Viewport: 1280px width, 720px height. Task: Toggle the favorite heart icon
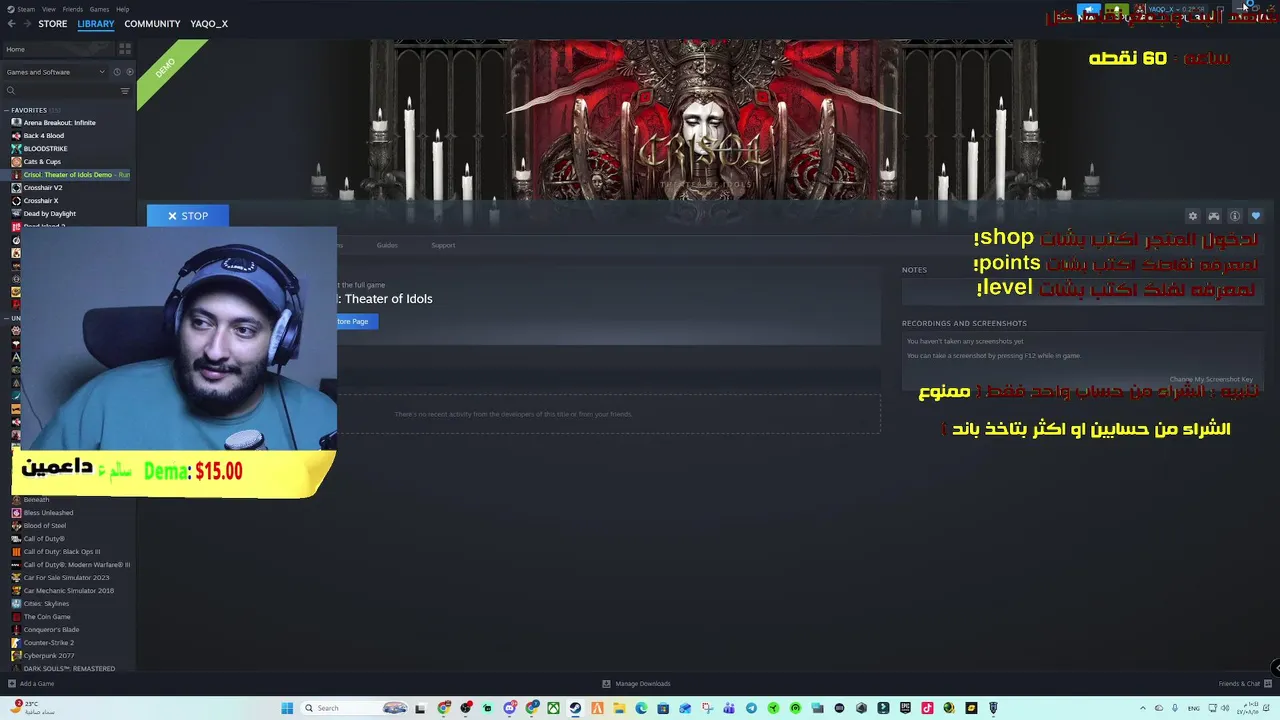pyautogui.click(x=1256, y=216)
